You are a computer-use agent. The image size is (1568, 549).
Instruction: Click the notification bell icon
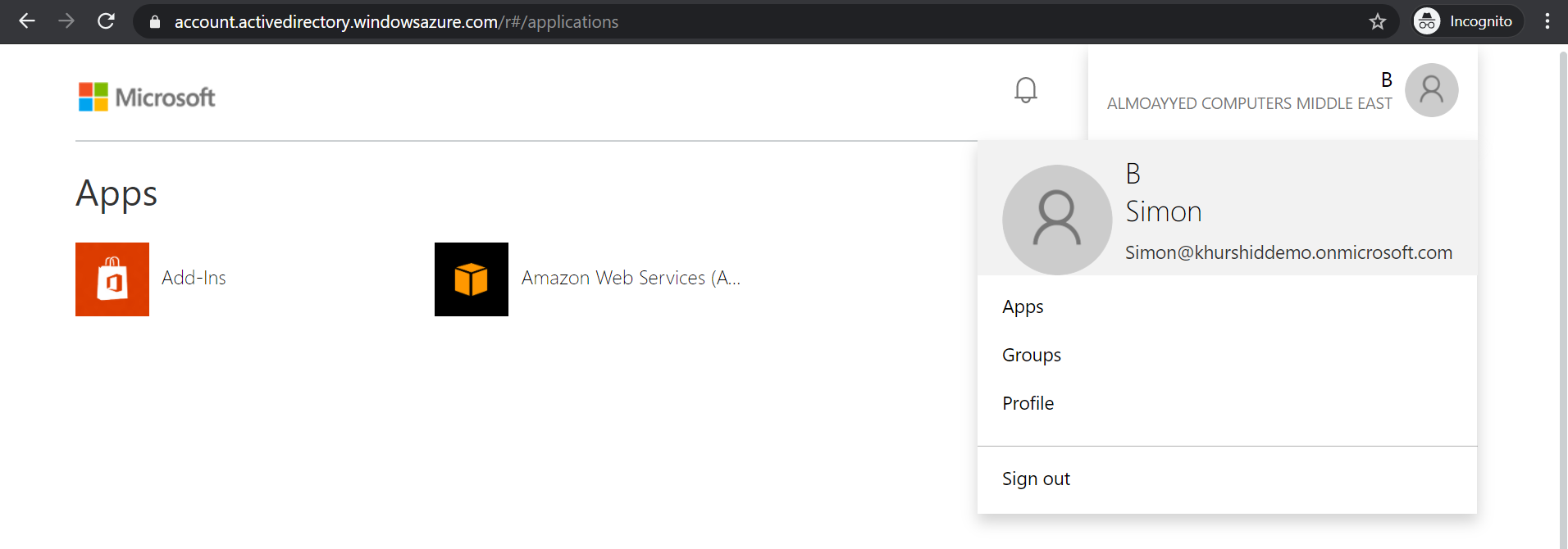click(1025, 90)
